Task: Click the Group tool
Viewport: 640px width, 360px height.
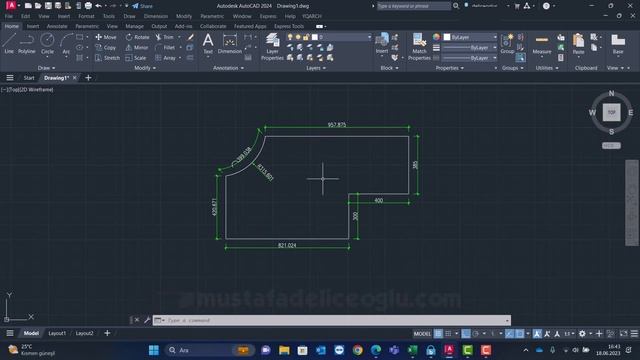Action: pos(507,44)
